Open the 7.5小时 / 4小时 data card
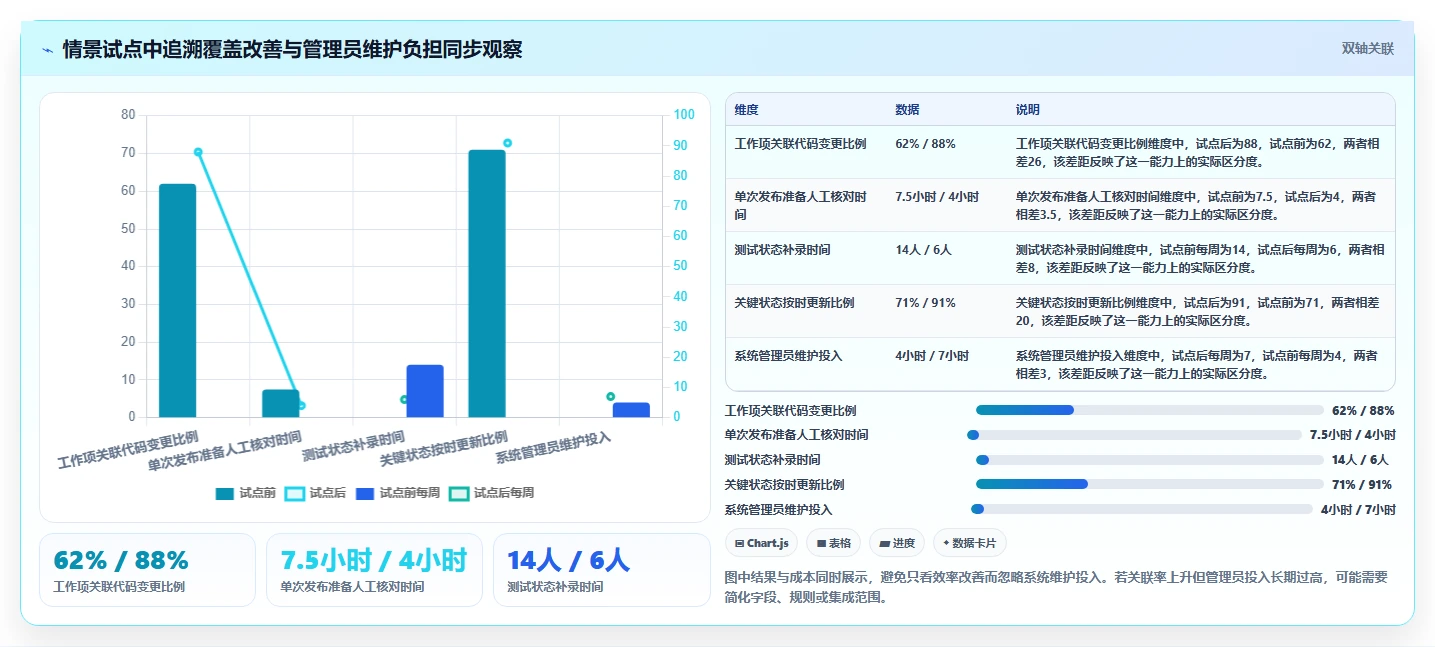Viewport: 1435px width, 647px height. (374, 570)
